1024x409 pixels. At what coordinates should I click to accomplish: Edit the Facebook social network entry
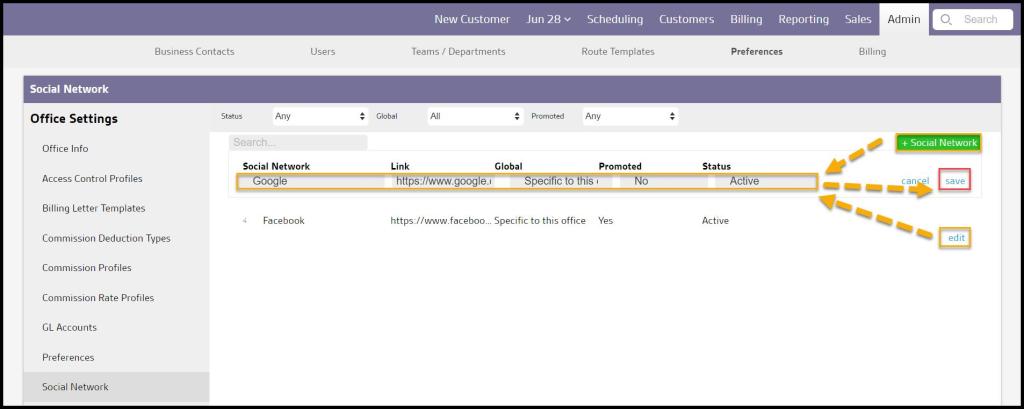click(956, 238)
